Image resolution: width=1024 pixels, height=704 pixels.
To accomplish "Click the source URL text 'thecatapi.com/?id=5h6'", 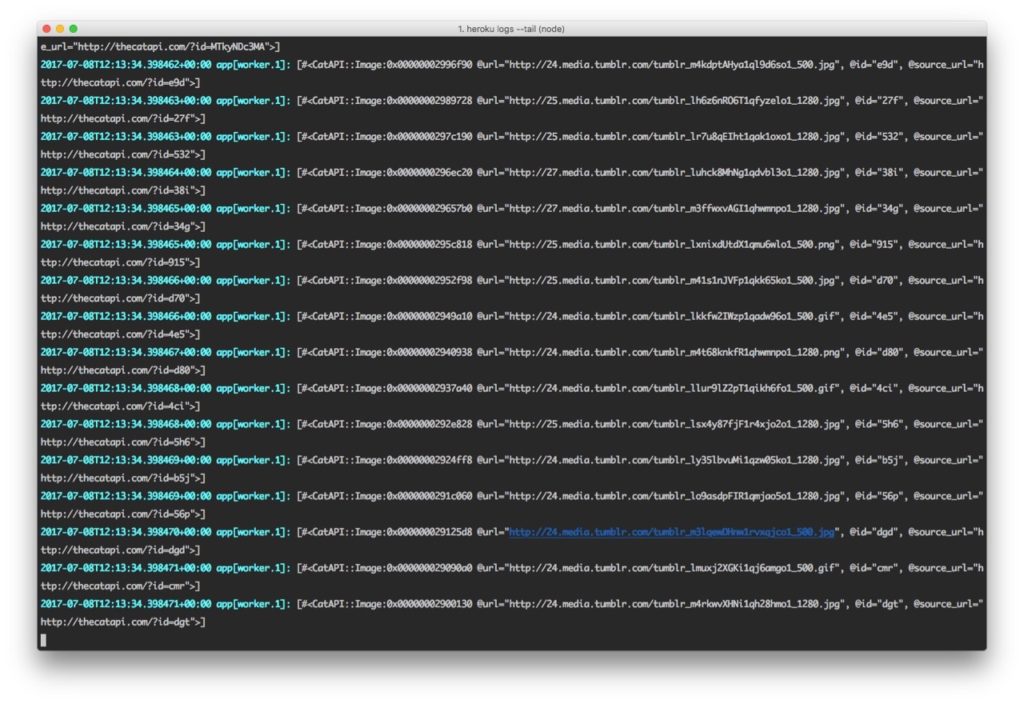I will tap(133, 442).
